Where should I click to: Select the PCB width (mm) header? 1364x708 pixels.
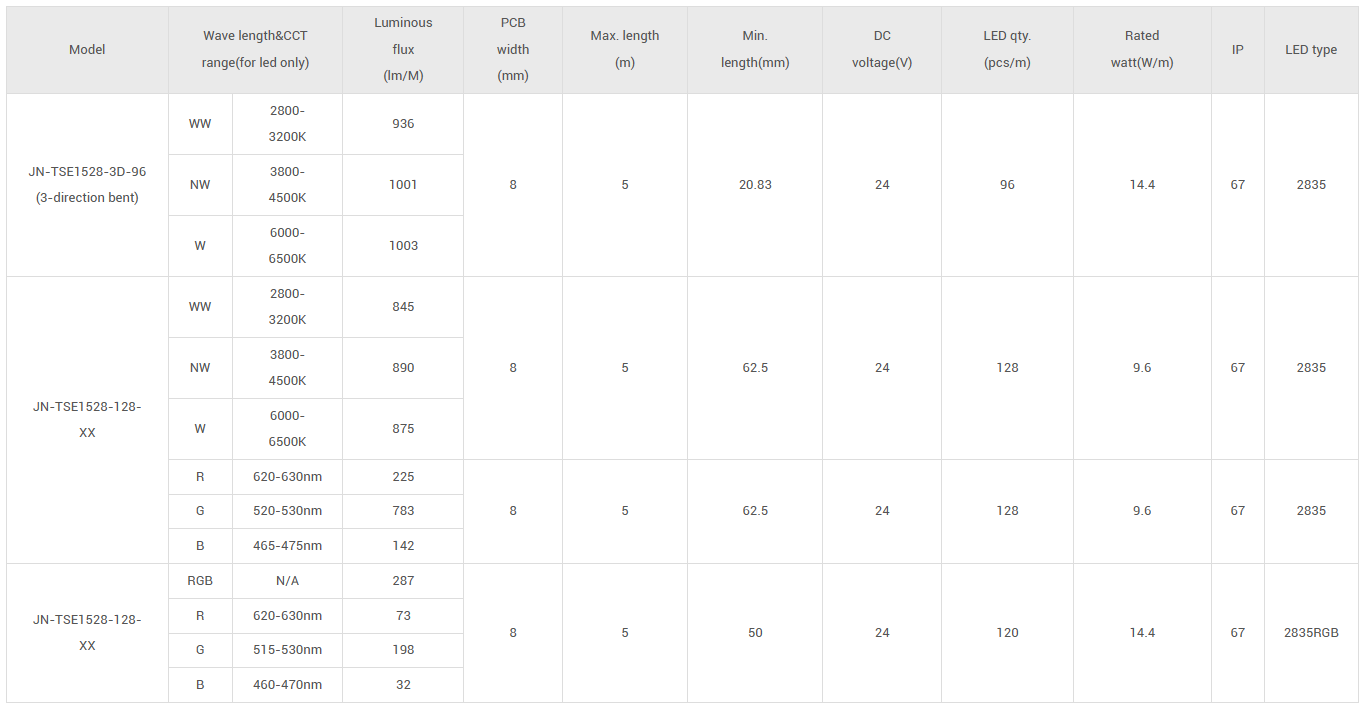coord(513,49)
